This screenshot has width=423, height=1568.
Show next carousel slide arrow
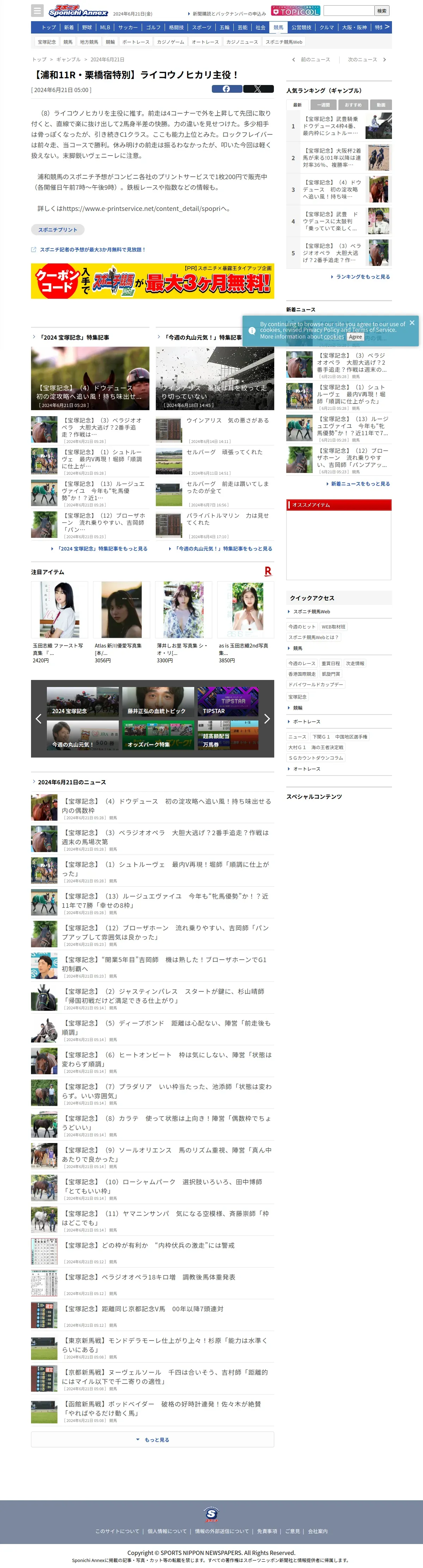tap(266, 718)
